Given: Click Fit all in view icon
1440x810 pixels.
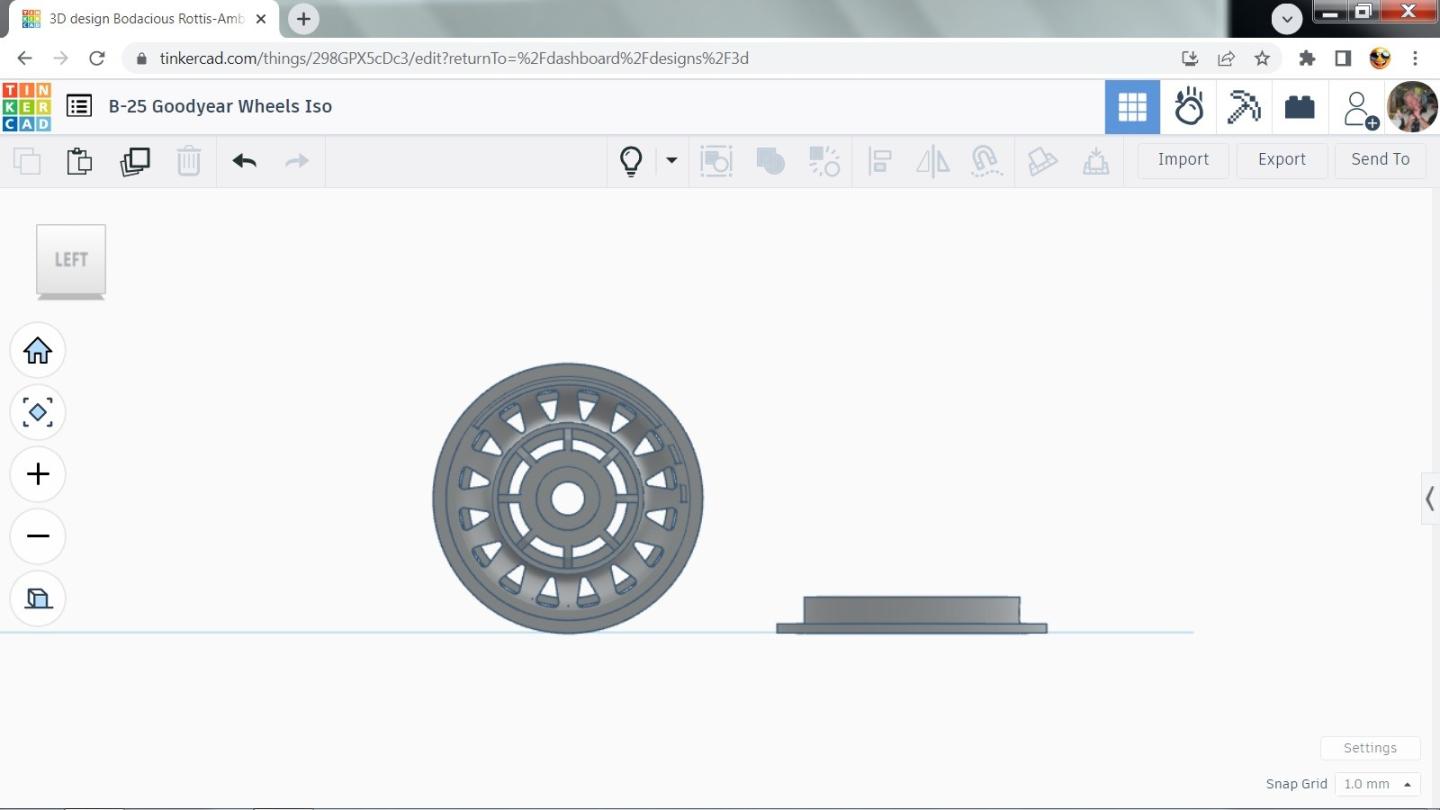Looking at the screenshot, I should tap(38, 412).
